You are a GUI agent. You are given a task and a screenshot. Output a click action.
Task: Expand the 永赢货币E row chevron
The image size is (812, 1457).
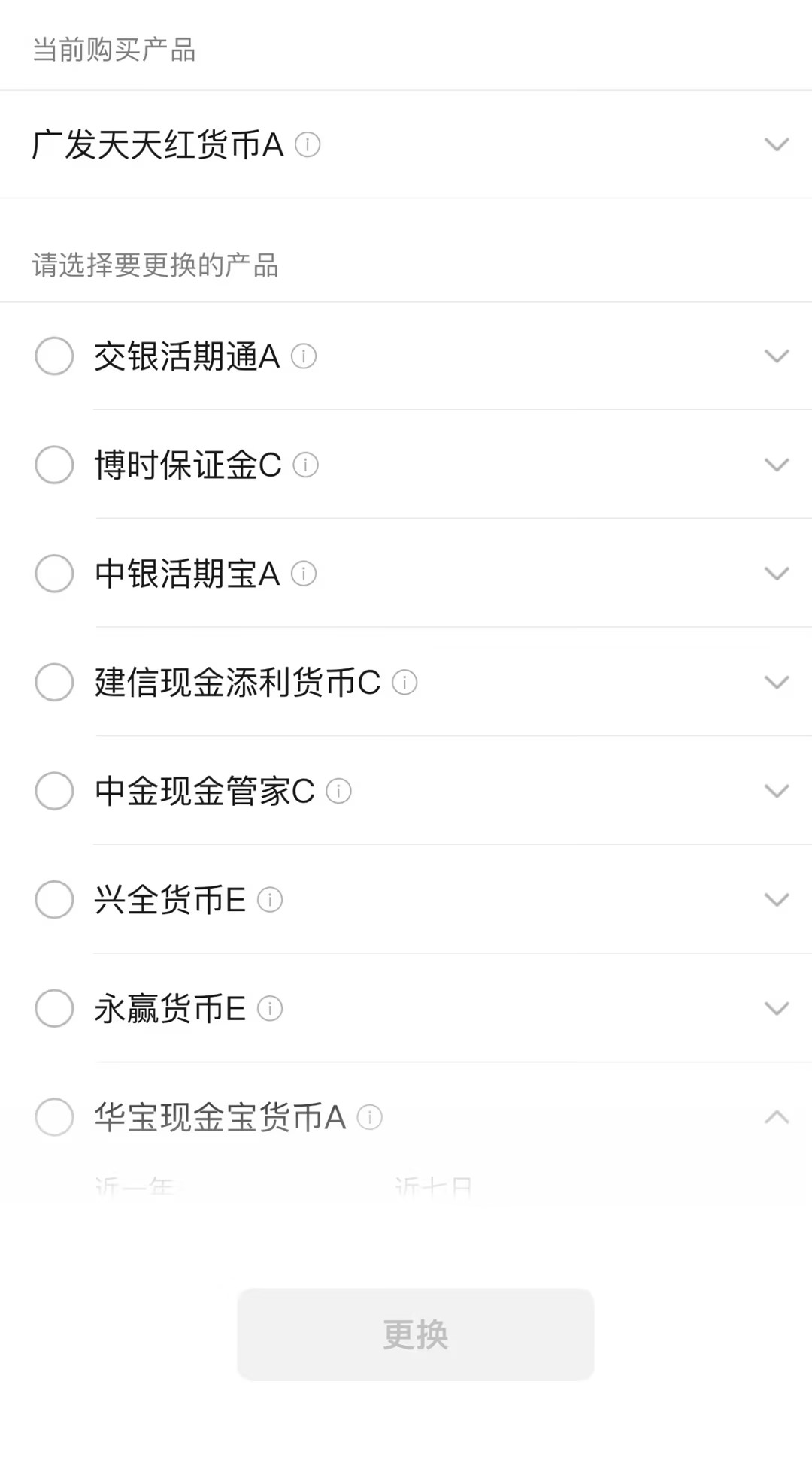click(776, 1008)
